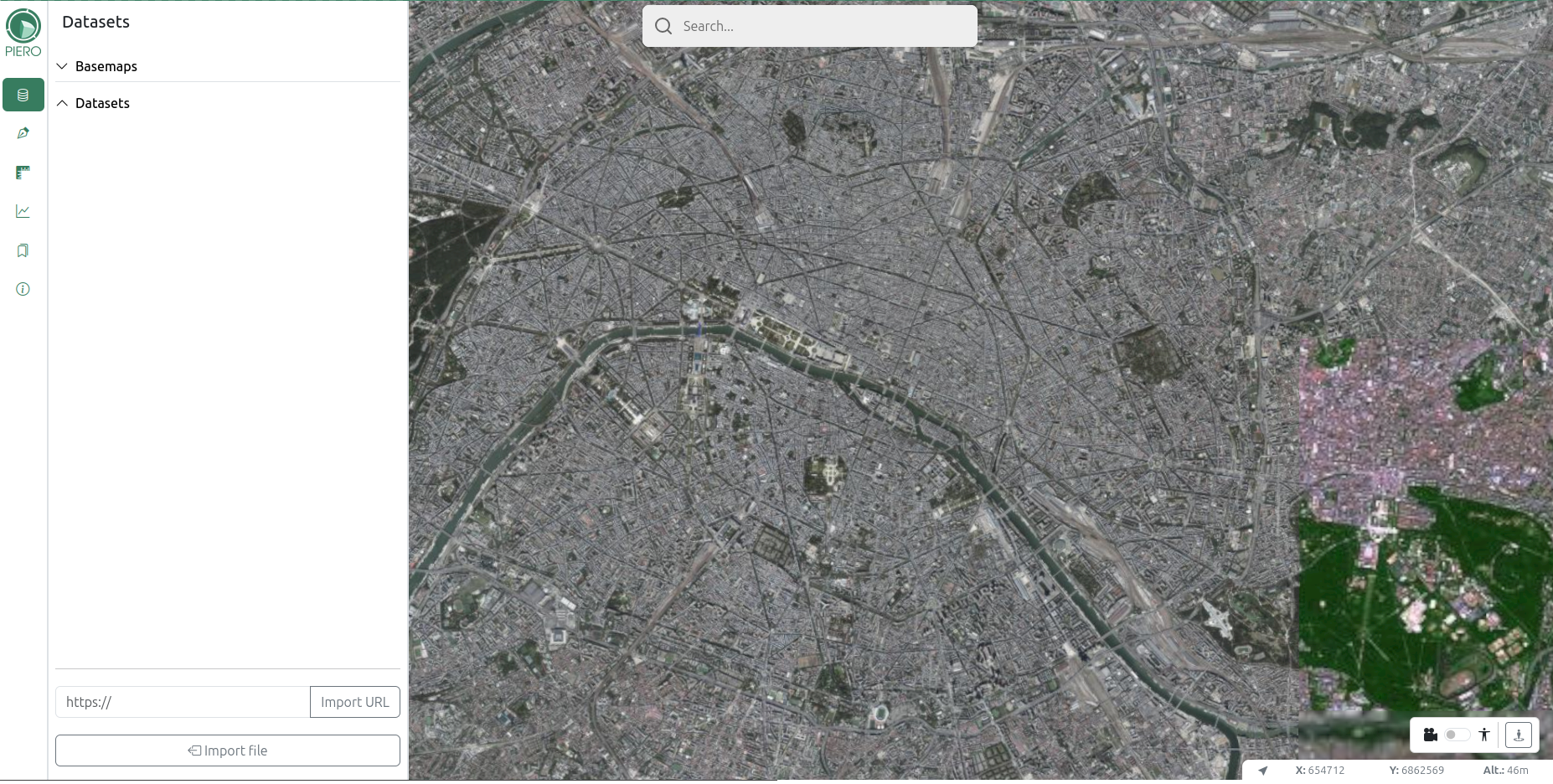Click the Datasets panel title heading
This screenshot has width=1553, height=784.
click(x=95, y=22)
